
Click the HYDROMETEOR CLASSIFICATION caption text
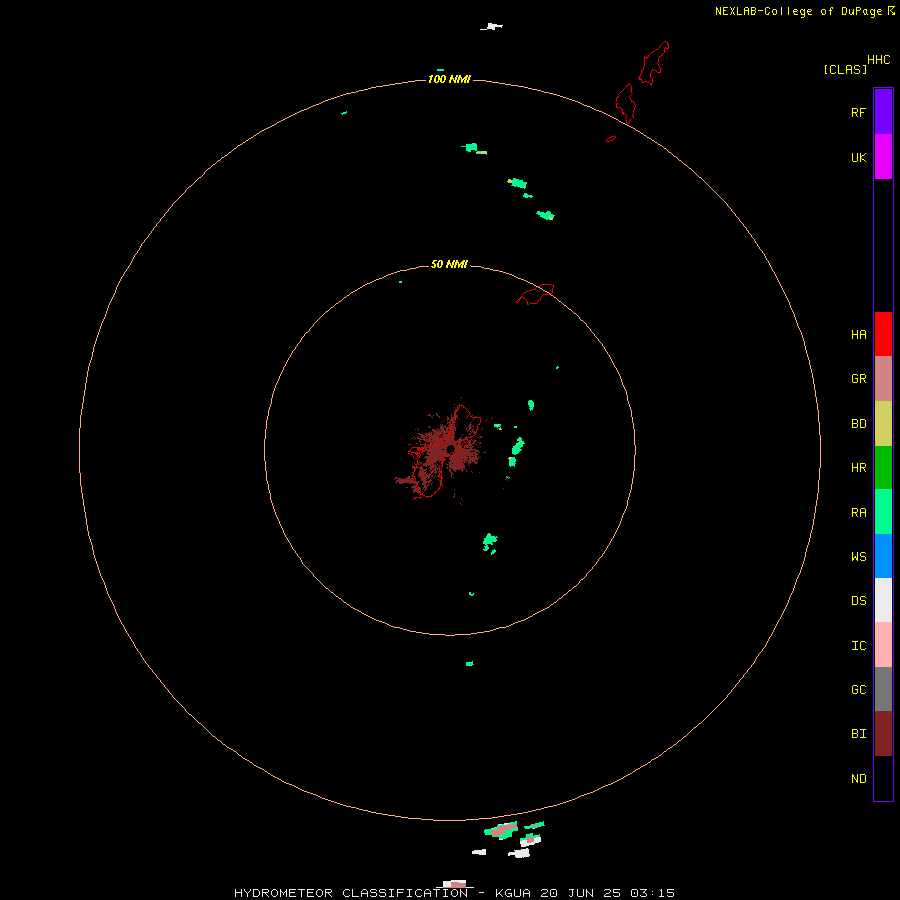pyautogui.click(x=351, y=893)
